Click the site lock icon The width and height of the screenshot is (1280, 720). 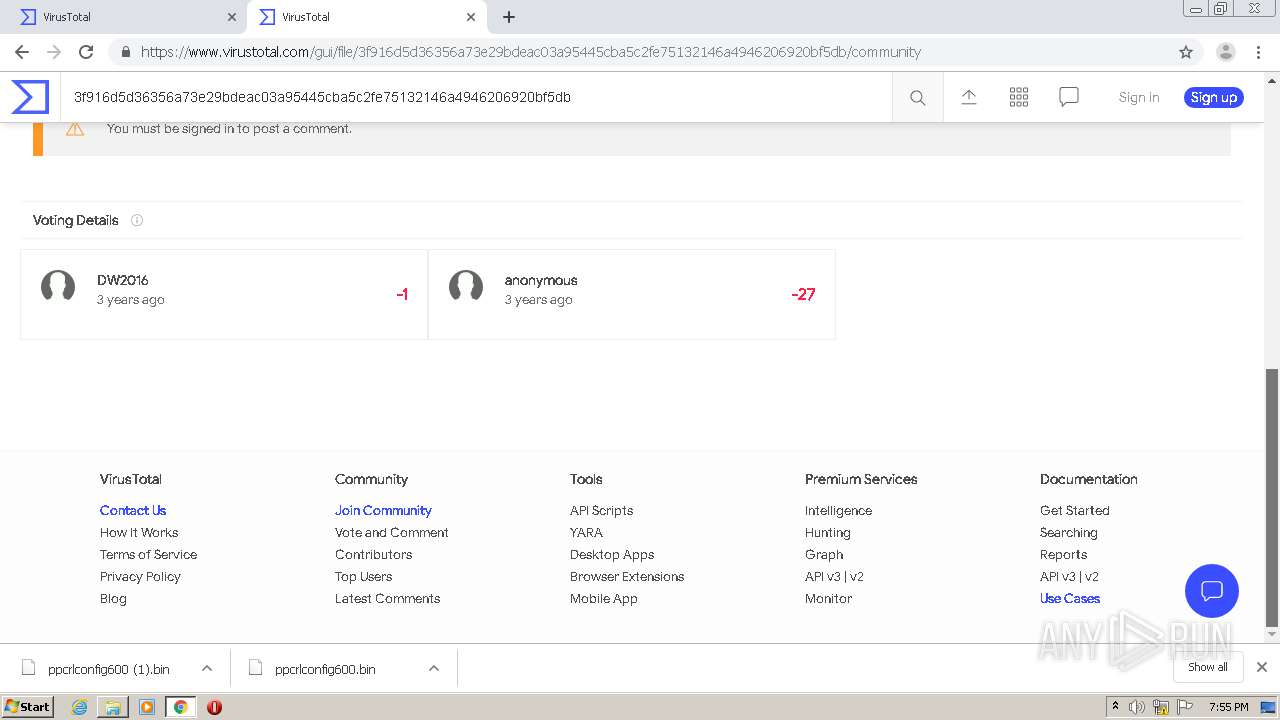(x=125, y=52)
